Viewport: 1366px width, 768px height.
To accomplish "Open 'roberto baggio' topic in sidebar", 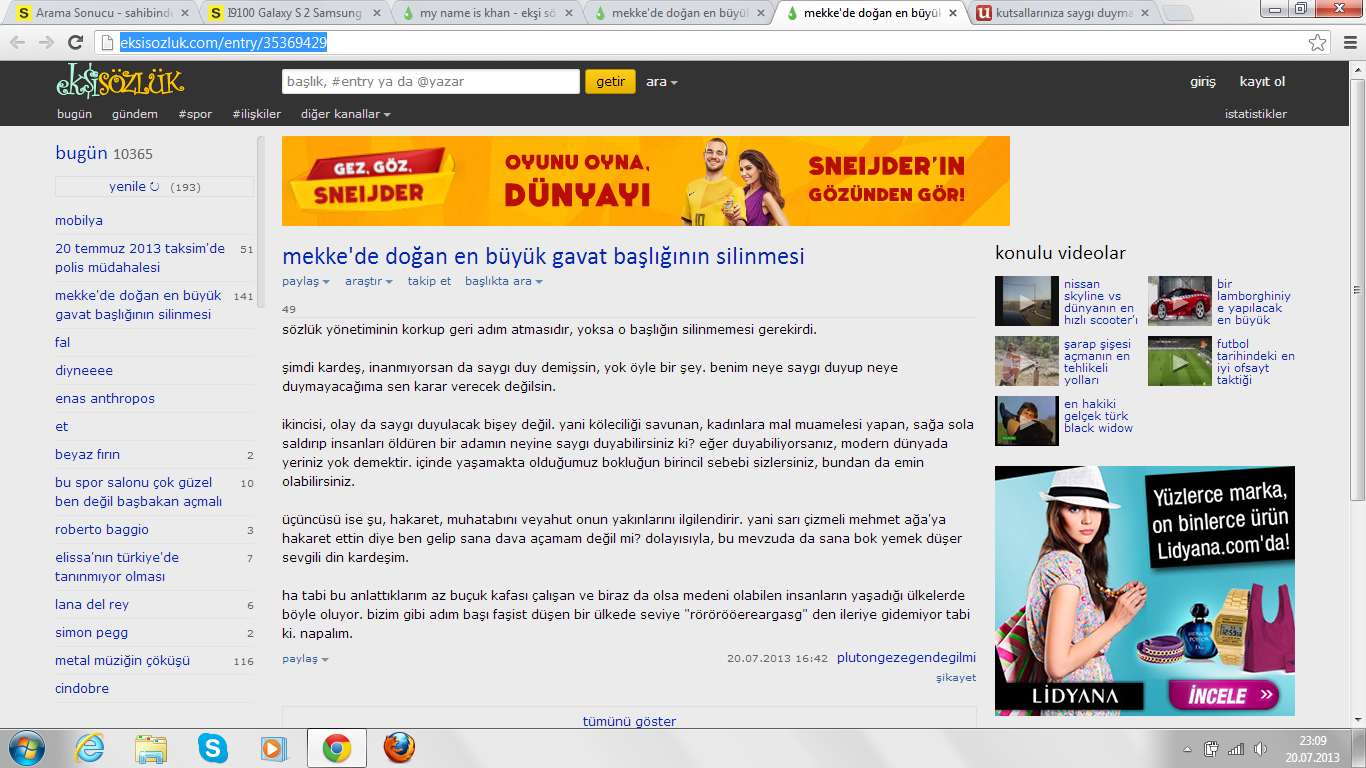I will click(102, 530).
